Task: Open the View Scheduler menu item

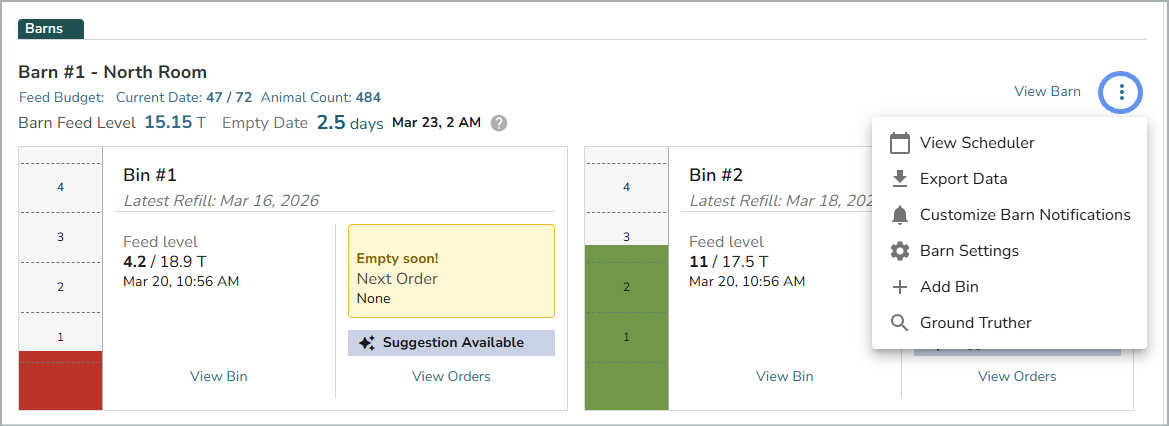Action: coord(977,143)
